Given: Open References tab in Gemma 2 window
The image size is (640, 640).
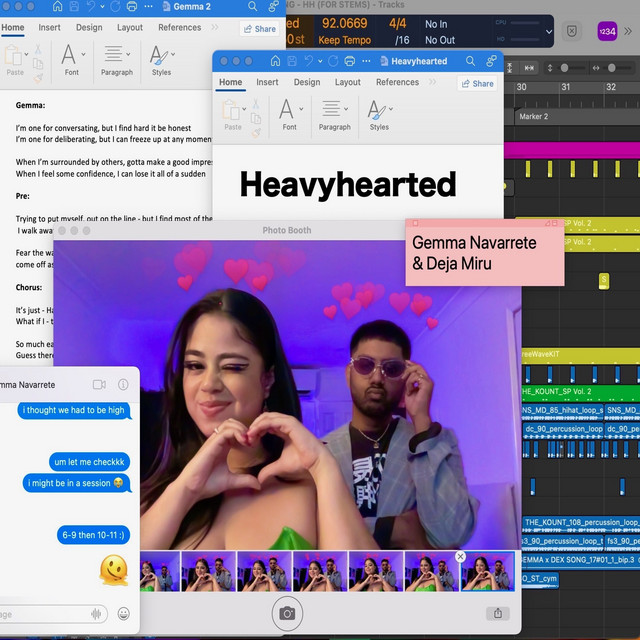Looking at the screenshot, I should point(180,27).
